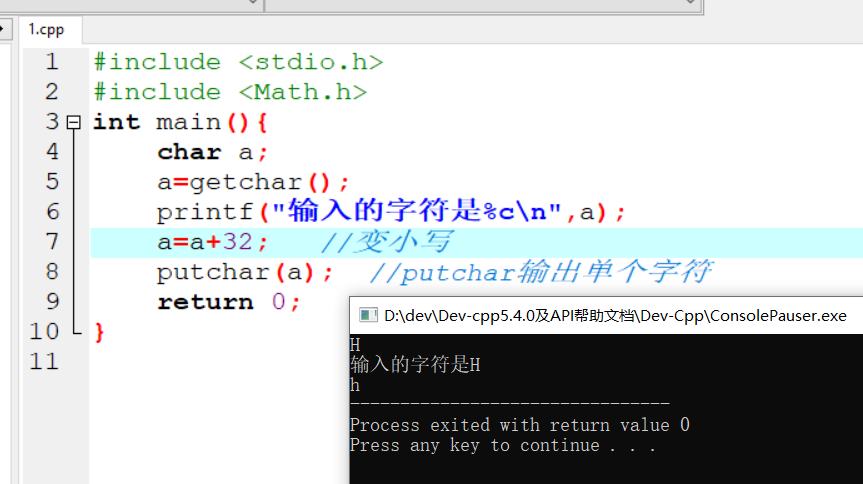Click the left tab scroll arrow

(x=4, y=29)
